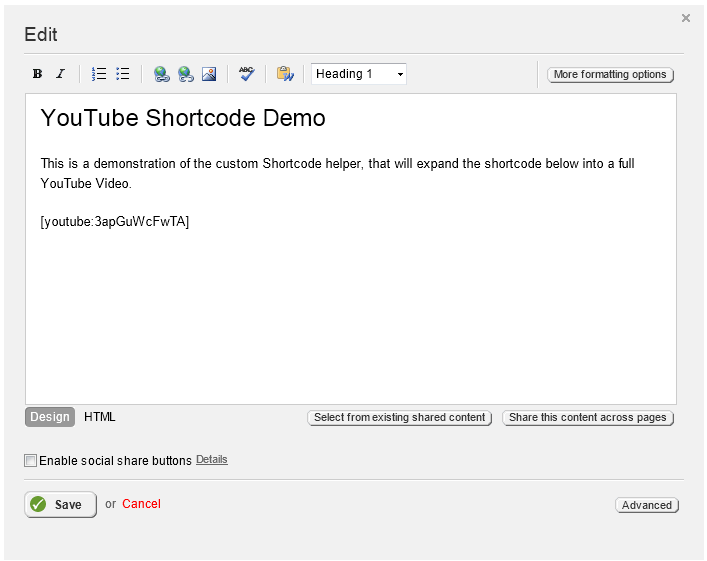Click the paste from Word icon
The height and width of the screenshot is (561, 707).
285,74
